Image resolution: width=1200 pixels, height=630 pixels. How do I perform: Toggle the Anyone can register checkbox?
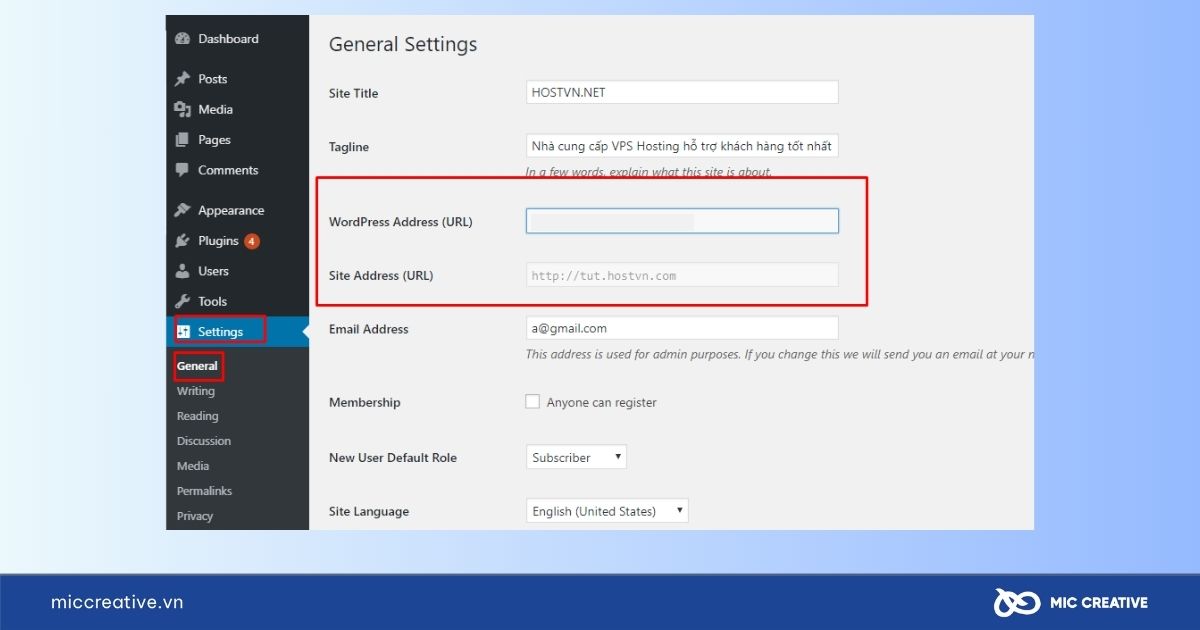point(533,402)
